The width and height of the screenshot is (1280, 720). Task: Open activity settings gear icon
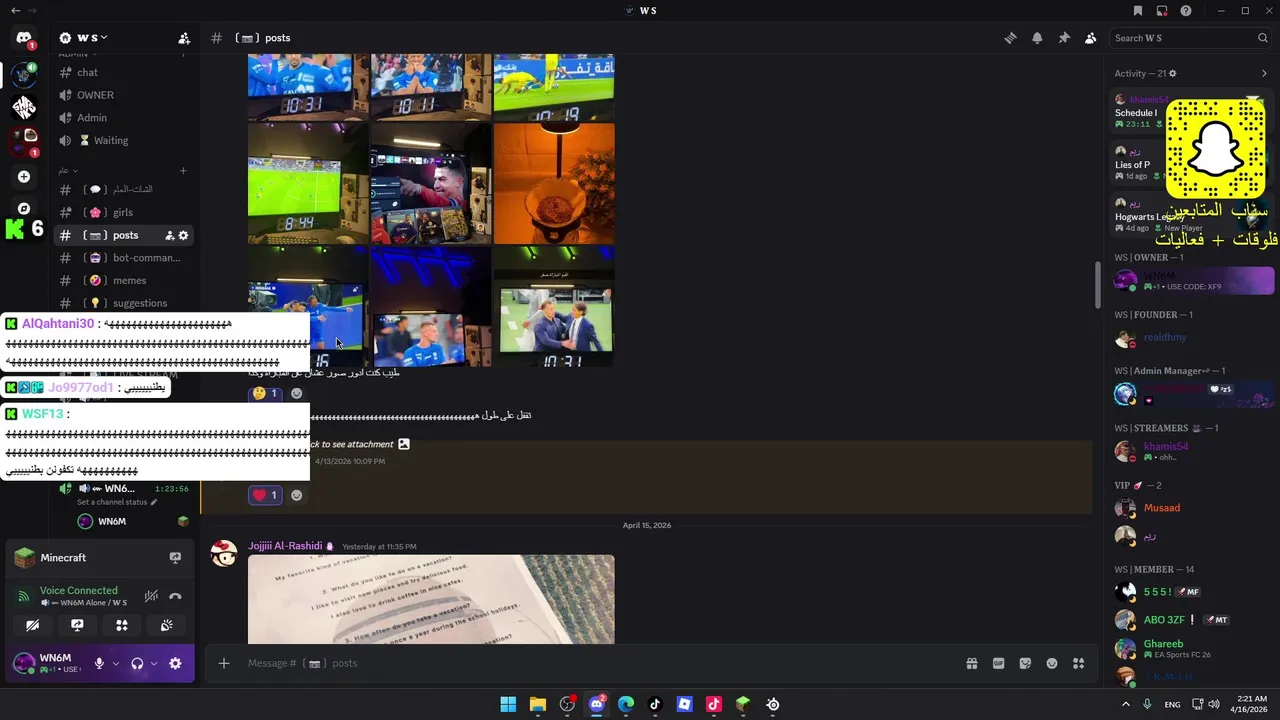click(1173, 73)
